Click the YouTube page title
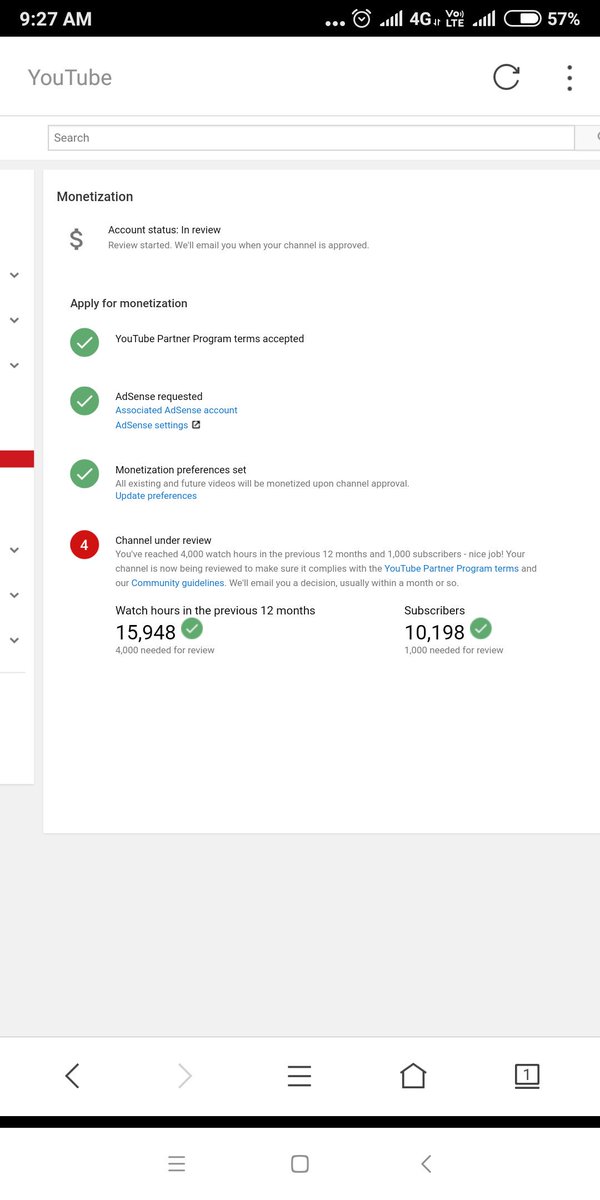Image resolution: width=600 pixels, height=1200 pixels. click(x=70, y=77)
